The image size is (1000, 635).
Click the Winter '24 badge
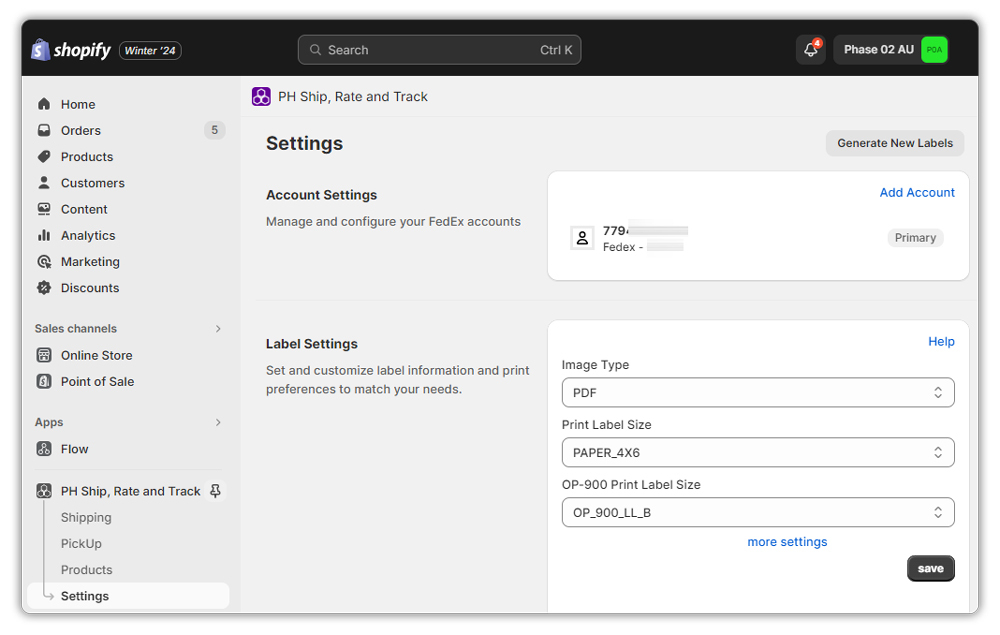click(x=151, y=50)
